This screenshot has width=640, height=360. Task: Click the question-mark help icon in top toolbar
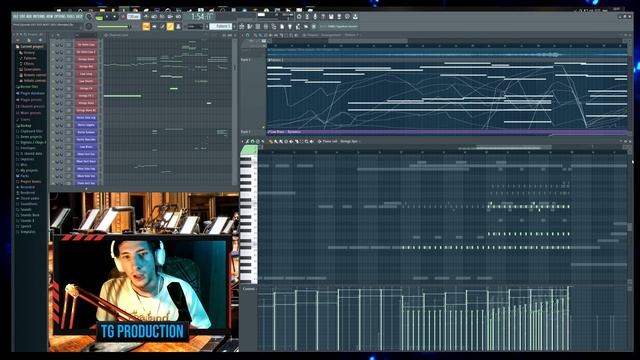point(323,17)
